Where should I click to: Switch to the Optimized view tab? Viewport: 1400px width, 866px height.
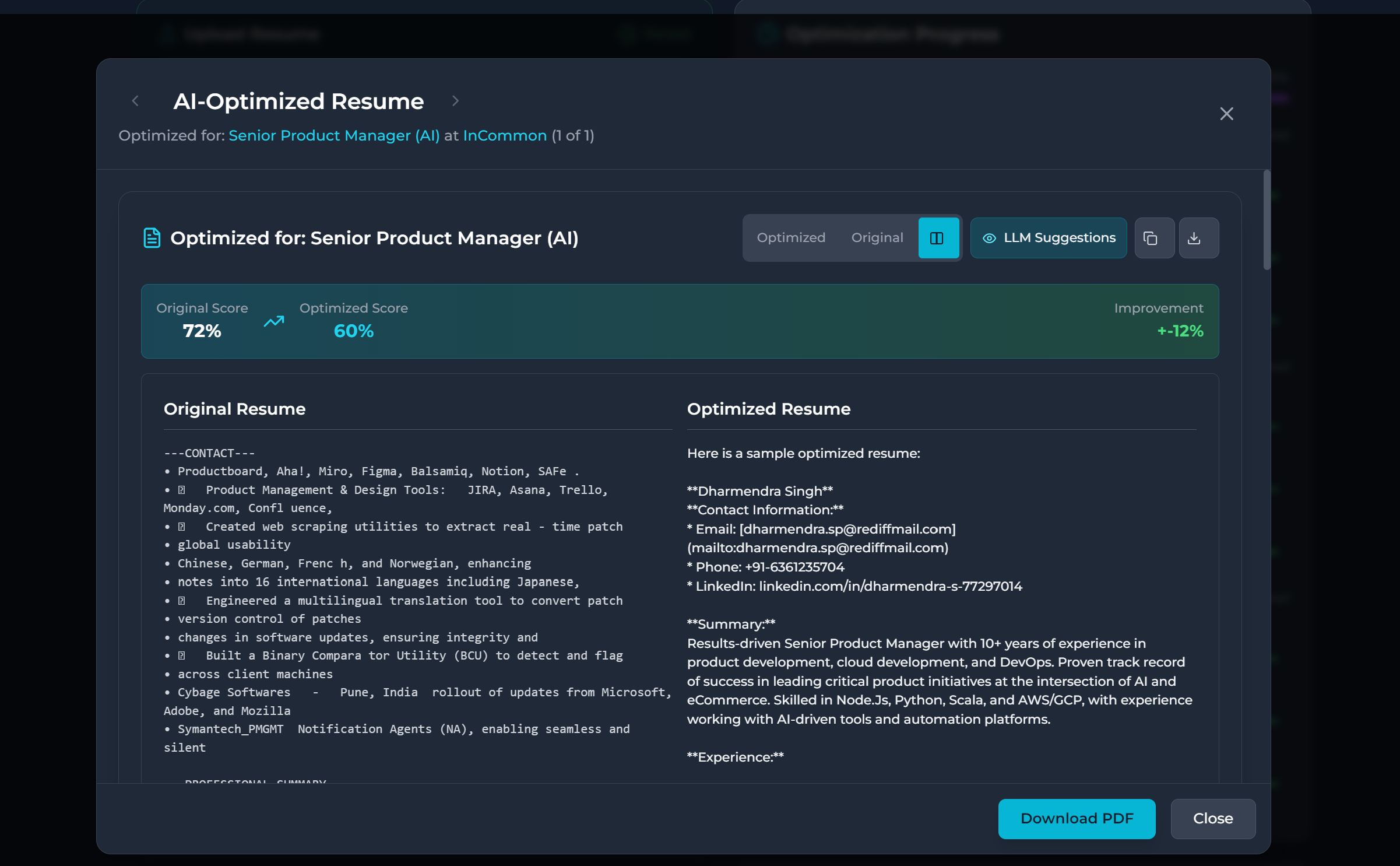[790, 238]
